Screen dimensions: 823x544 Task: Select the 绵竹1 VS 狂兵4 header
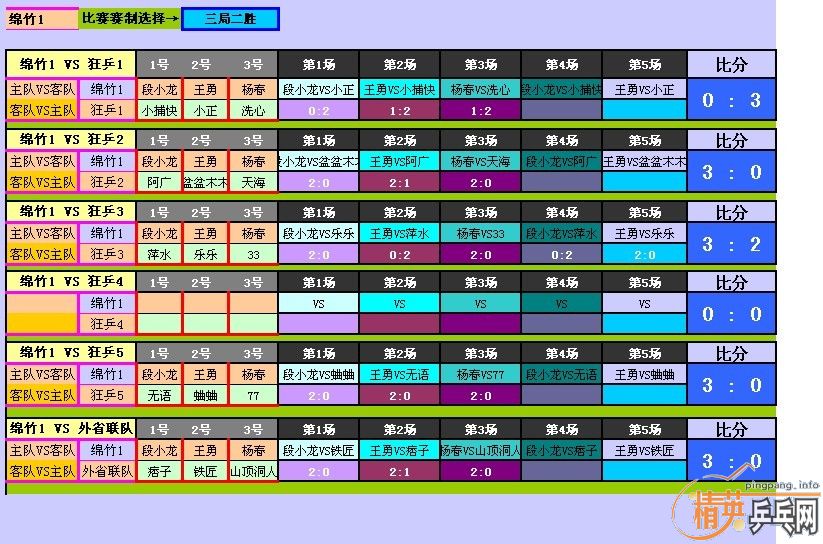coord(71,281)
